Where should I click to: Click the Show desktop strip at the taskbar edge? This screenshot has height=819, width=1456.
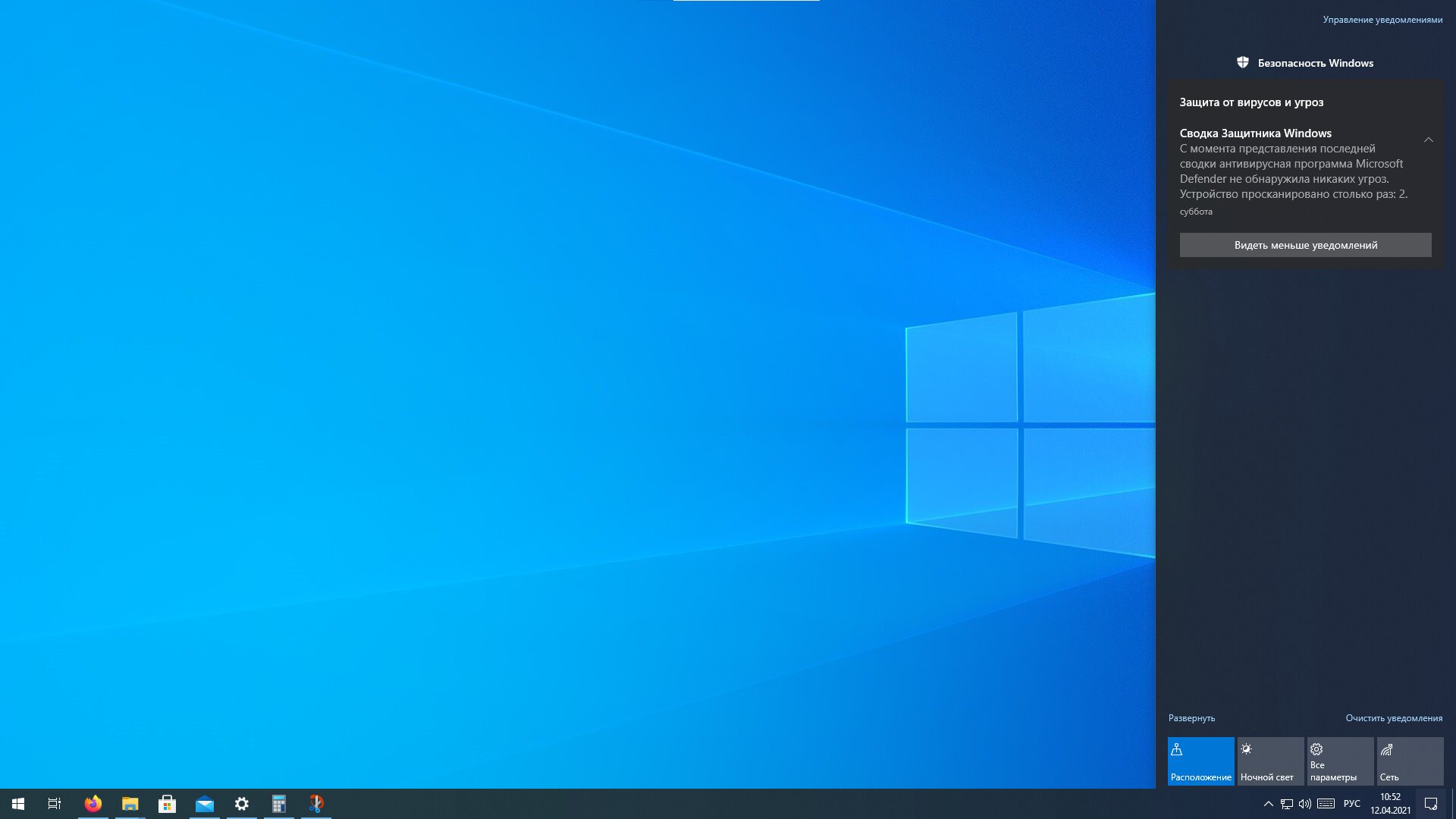[1453, 804]
